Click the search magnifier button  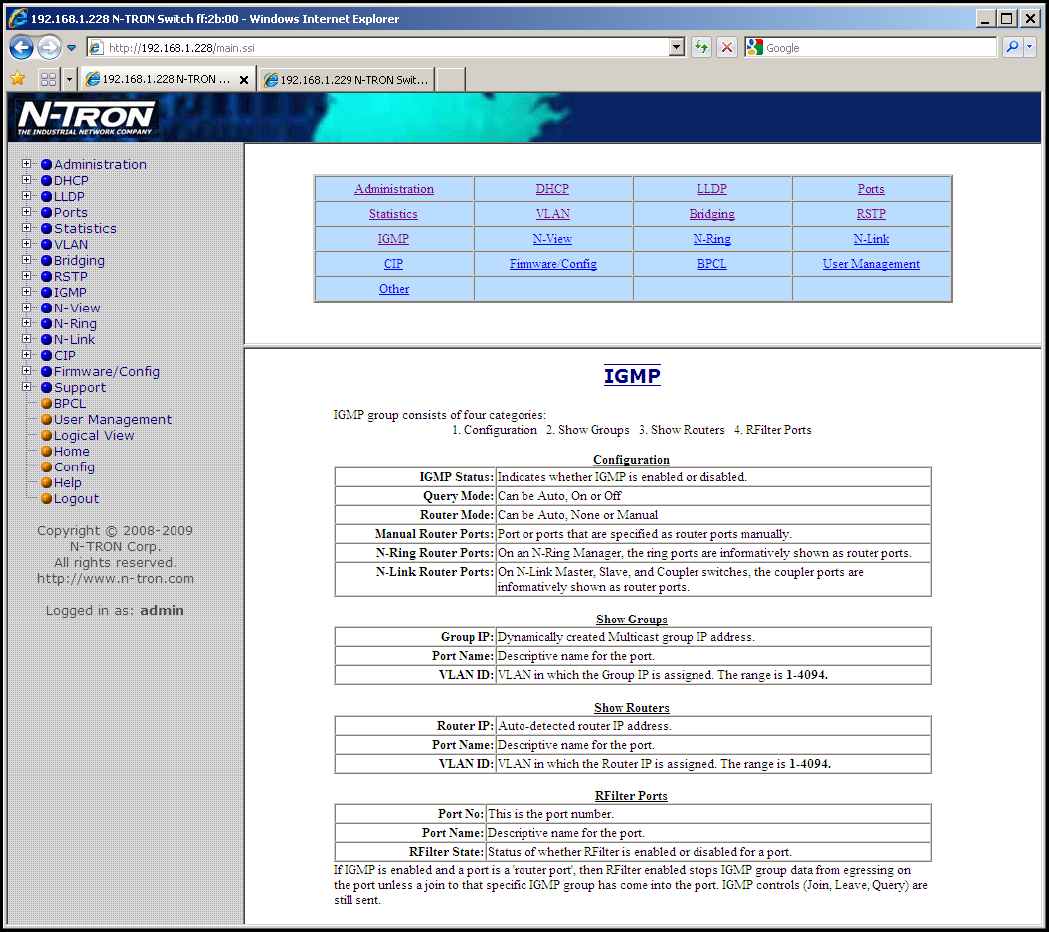pyautogui.click(x=1012, y=48)
